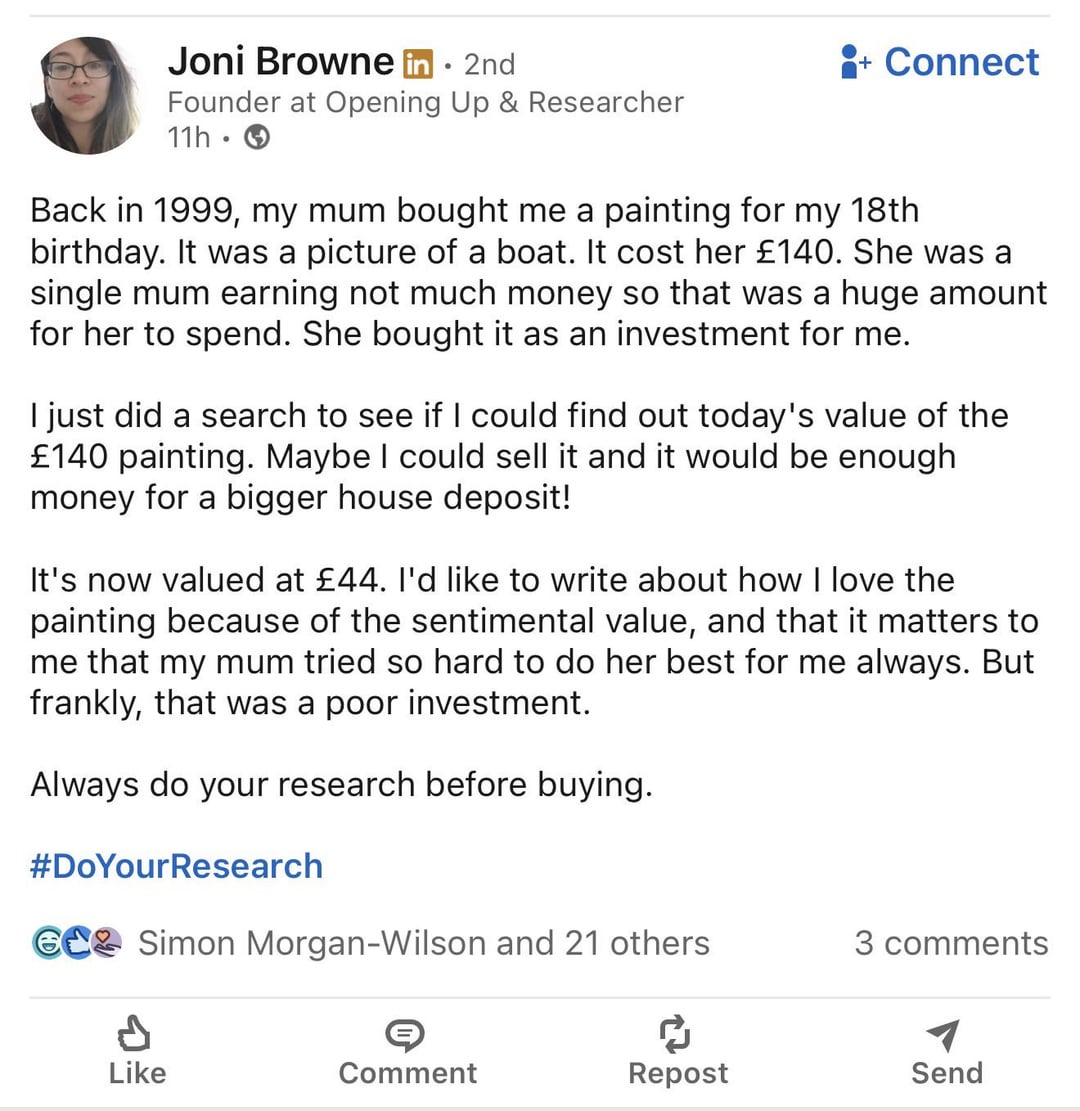The height and width of the screenshot is (1111, 1080).
Task: Open the #DoYourResearch hashtag
Action: point(177,865)
